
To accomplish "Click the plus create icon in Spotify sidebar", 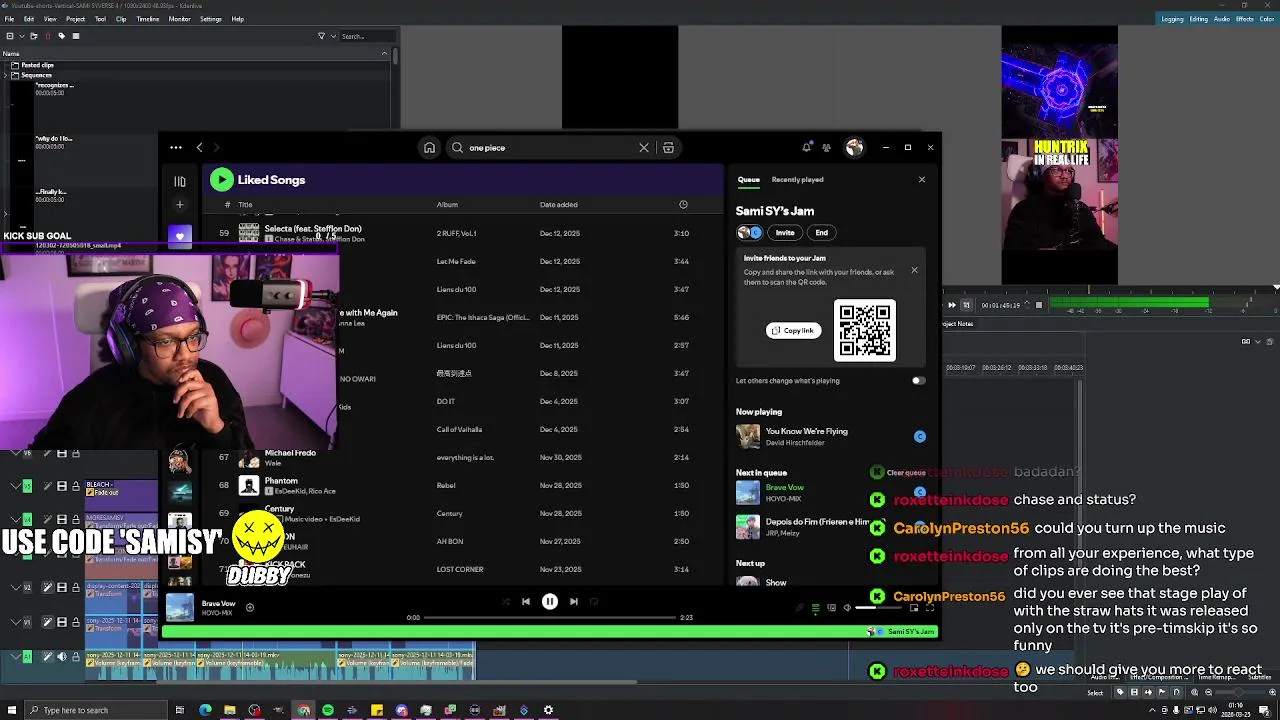I will click(x=180, y=205).
